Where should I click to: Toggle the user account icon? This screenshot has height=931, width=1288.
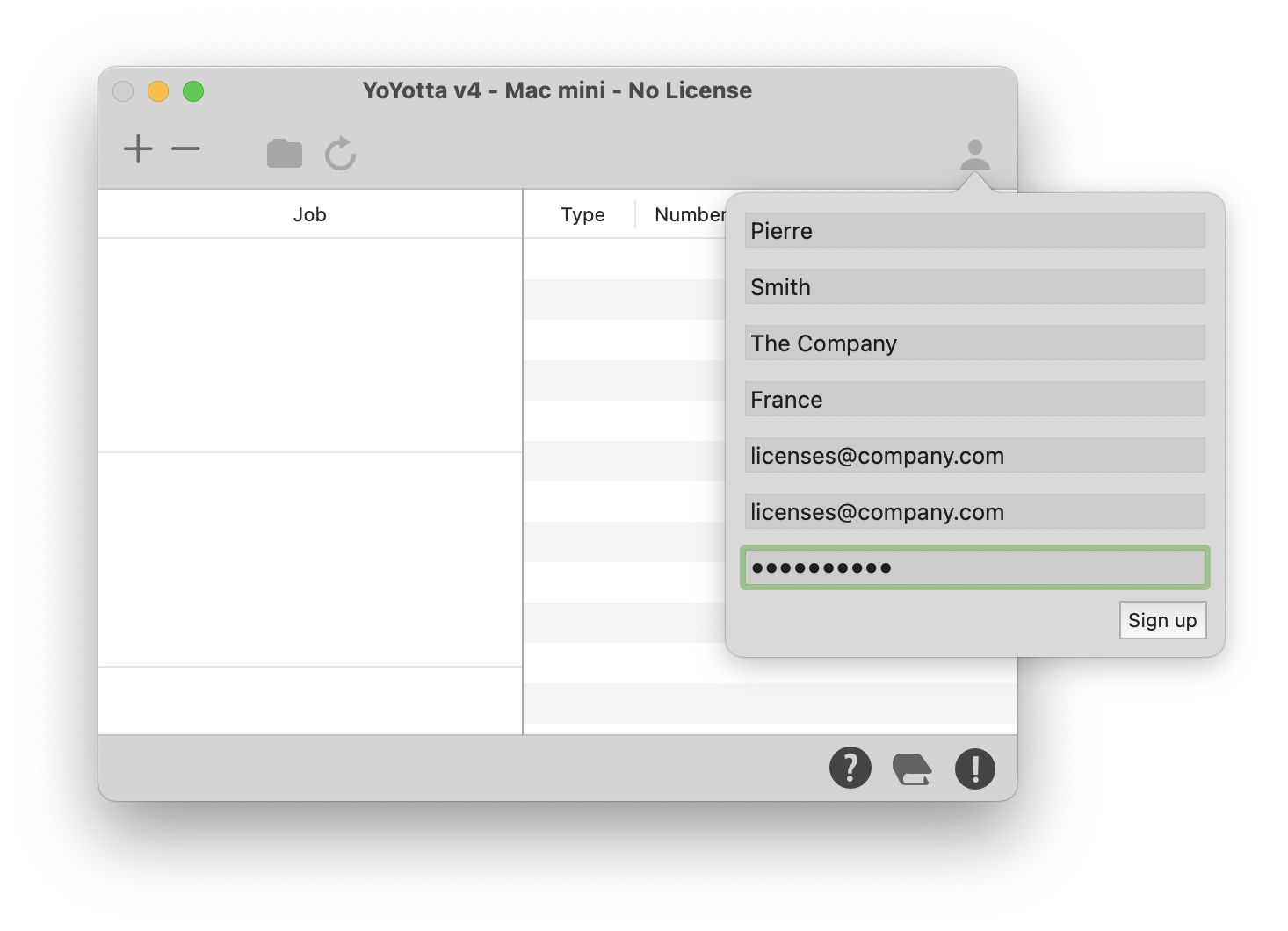click(x=975, y=155)
